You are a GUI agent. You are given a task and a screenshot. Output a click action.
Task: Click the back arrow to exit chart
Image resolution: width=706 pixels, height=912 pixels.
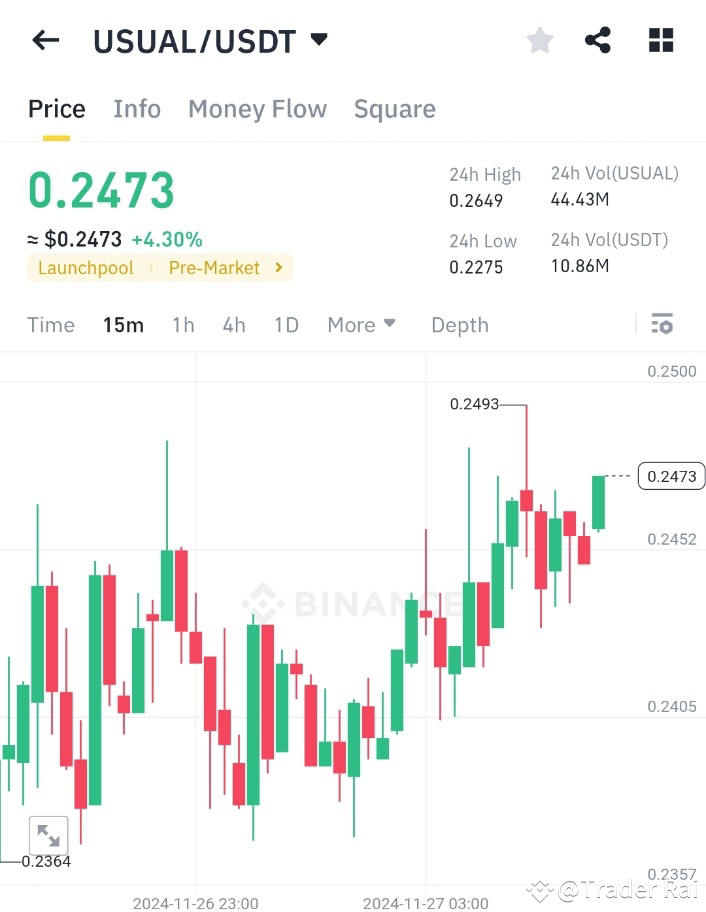coord(44,40)
